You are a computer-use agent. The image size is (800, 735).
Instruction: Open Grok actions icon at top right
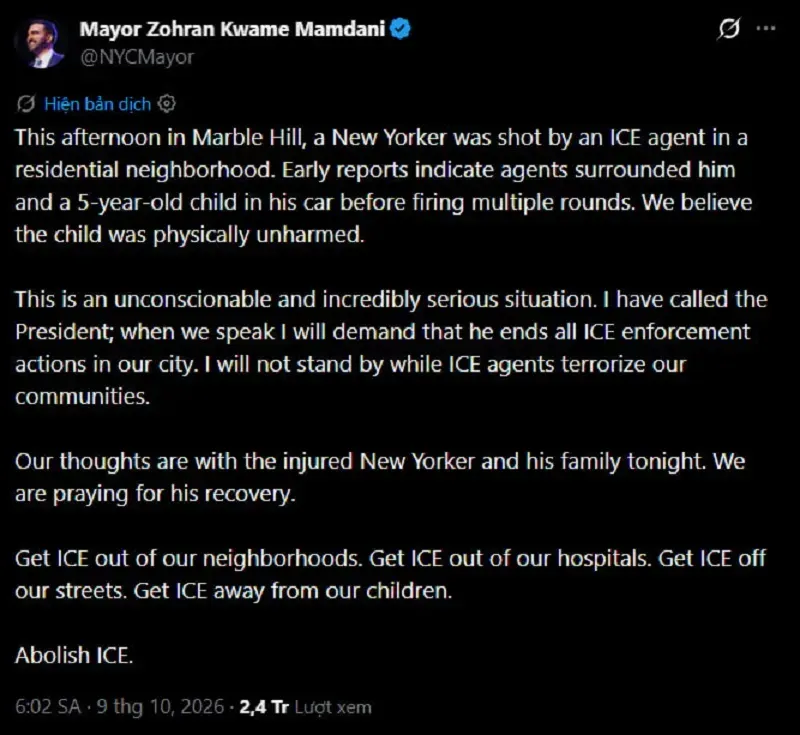point(729,29)
